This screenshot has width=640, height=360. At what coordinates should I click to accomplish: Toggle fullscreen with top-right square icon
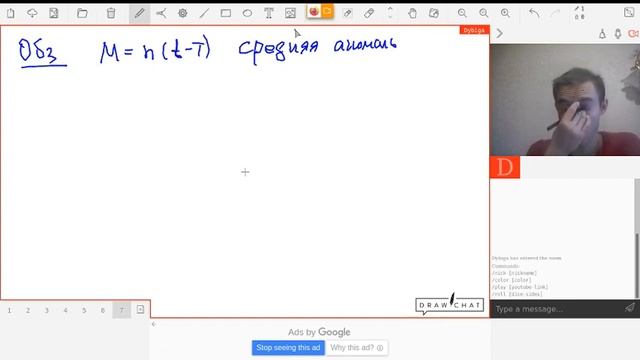pyautogui.click(x=629, y=13)
